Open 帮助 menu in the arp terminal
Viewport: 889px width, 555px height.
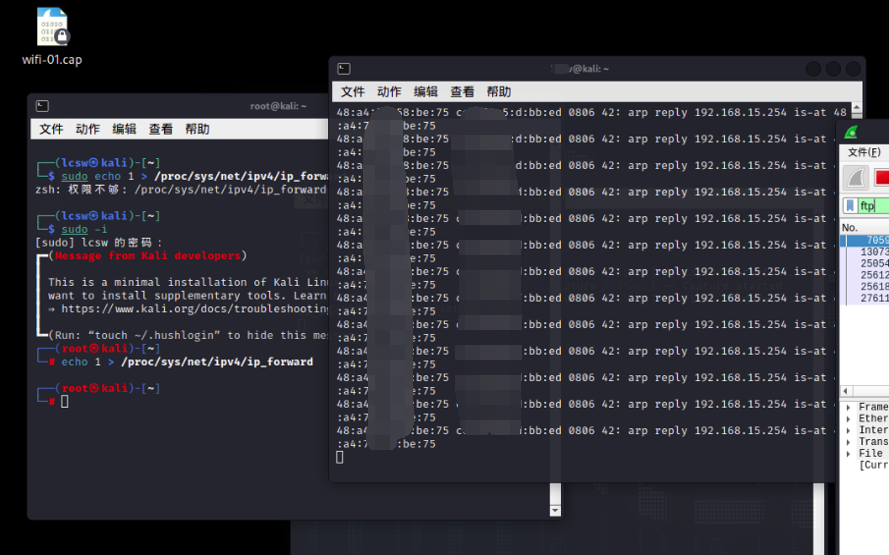pos(498,92)
